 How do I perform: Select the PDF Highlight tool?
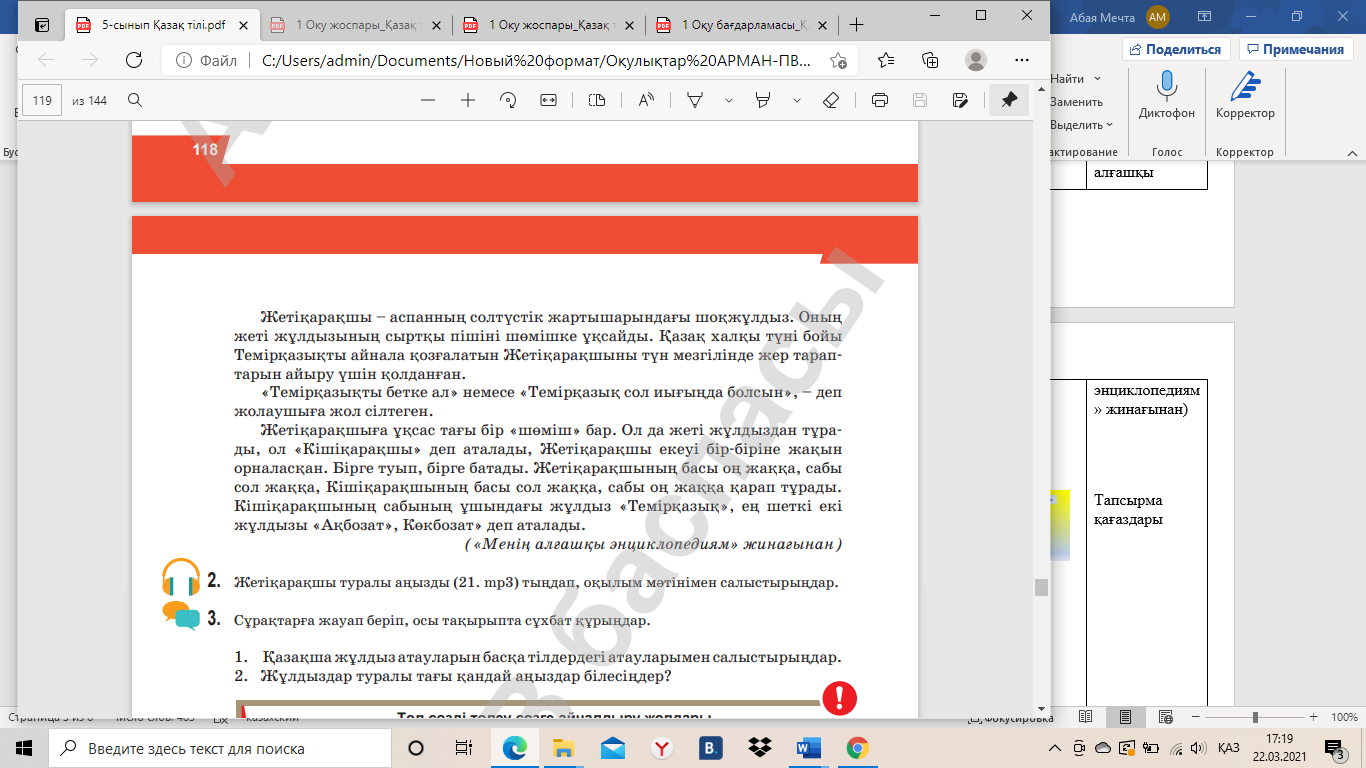pyautogui.click(x=763, y=100)
